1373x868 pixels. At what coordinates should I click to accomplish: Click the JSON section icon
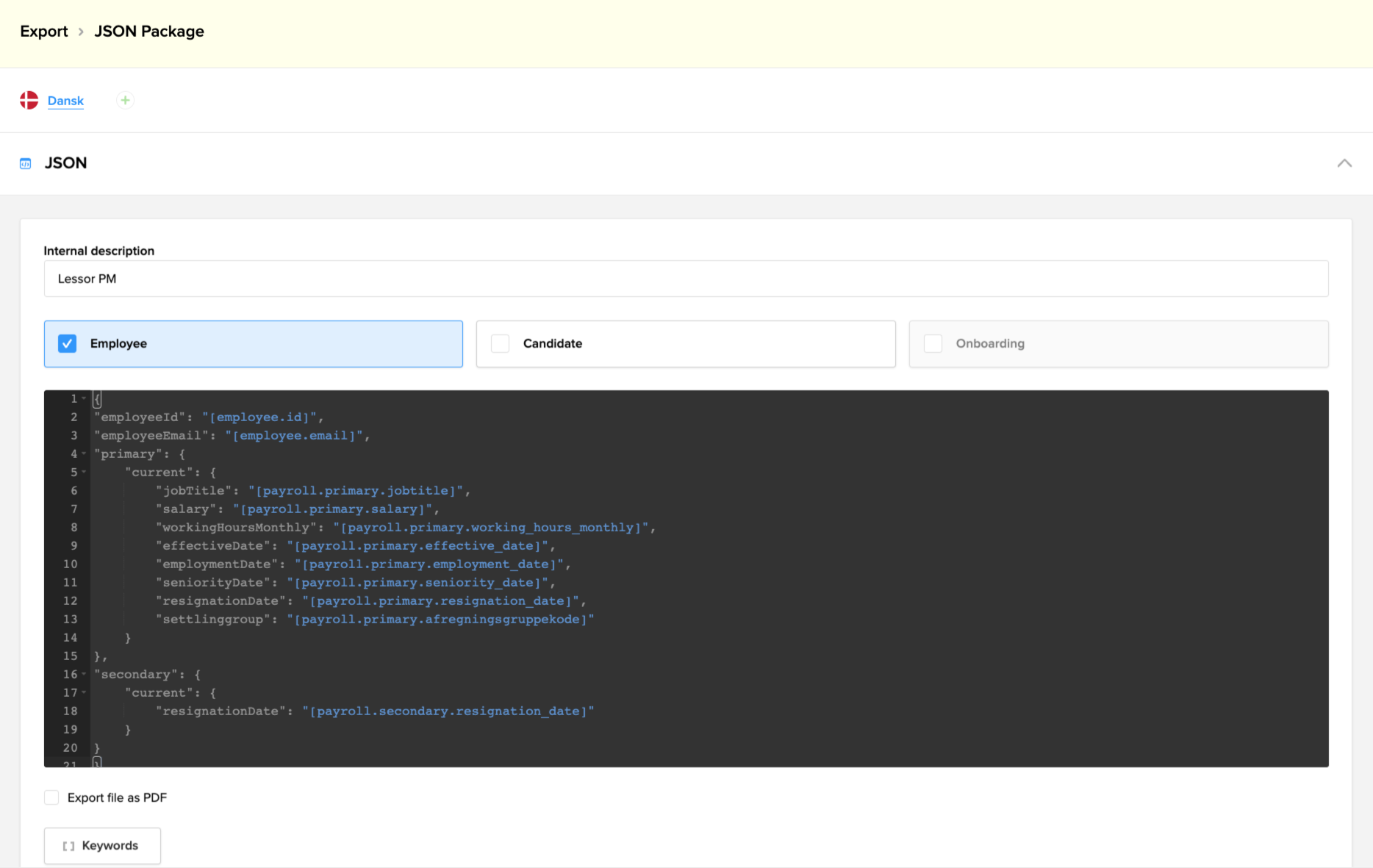pyautogui.click(x=26, y=164)
